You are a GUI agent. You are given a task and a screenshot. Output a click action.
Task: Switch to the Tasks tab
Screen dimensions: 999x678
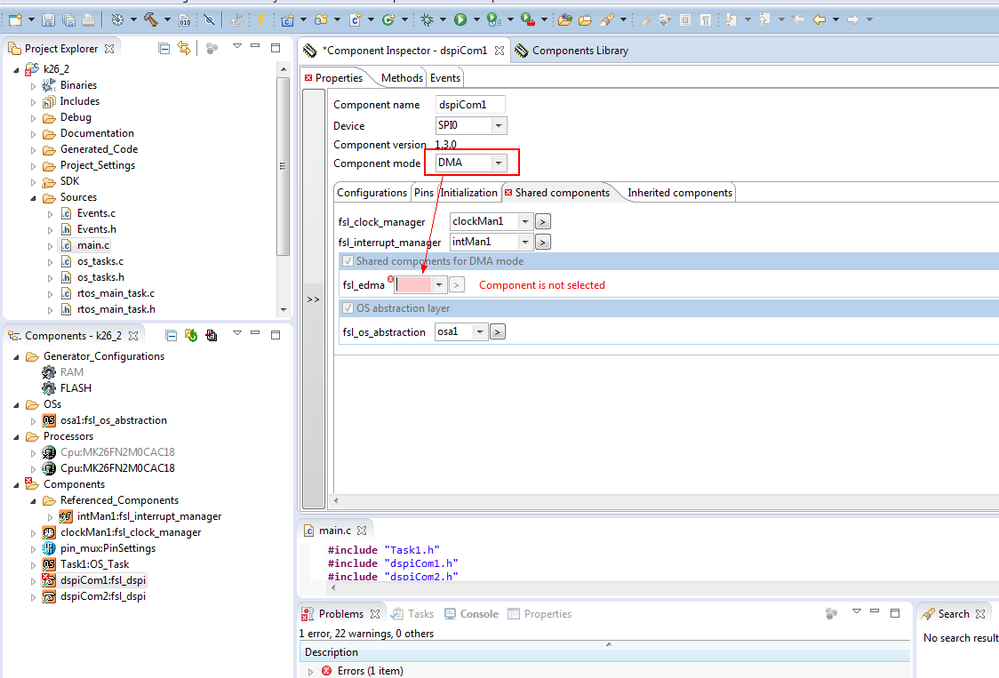(412, 614)
